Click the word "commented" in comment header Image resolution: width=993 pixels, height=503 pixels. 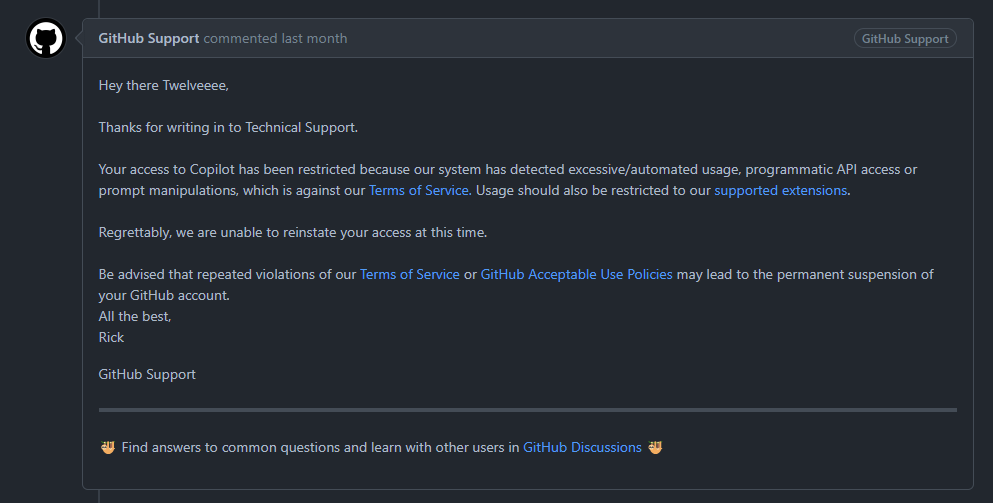[x=240, y=38]
